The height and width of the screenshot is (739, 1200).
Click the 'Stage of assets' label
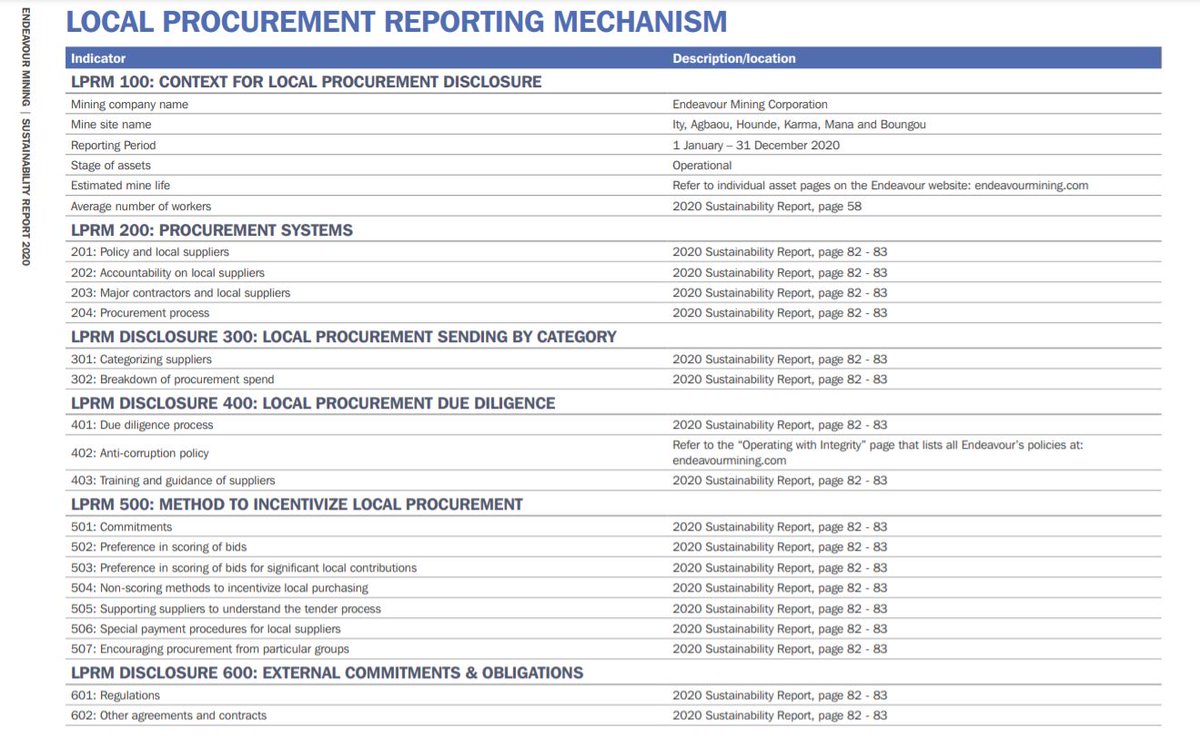coord(111,165)
